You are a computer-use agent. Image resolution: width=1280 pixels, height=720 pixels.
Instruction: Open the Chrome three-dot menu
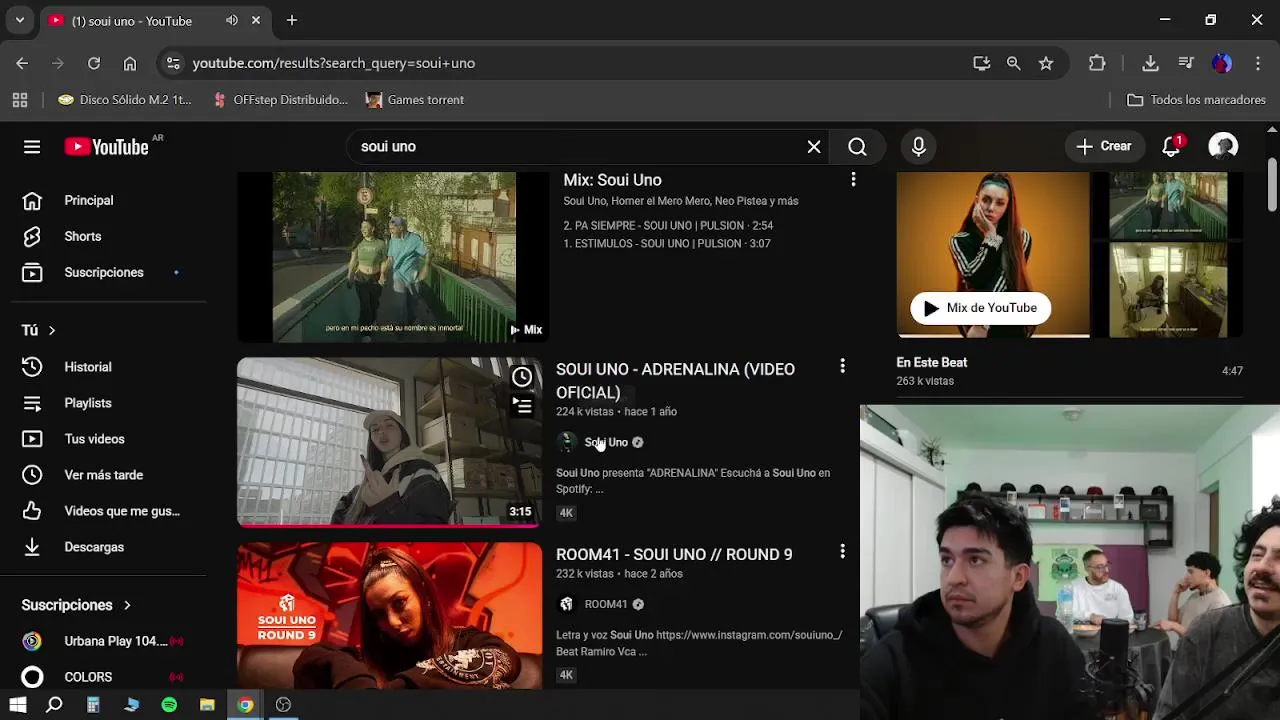point(1257,63)
